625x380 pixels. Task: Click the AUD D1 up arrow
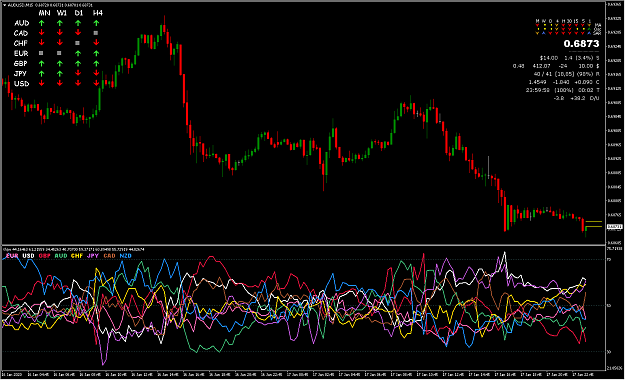click(78, 23)
